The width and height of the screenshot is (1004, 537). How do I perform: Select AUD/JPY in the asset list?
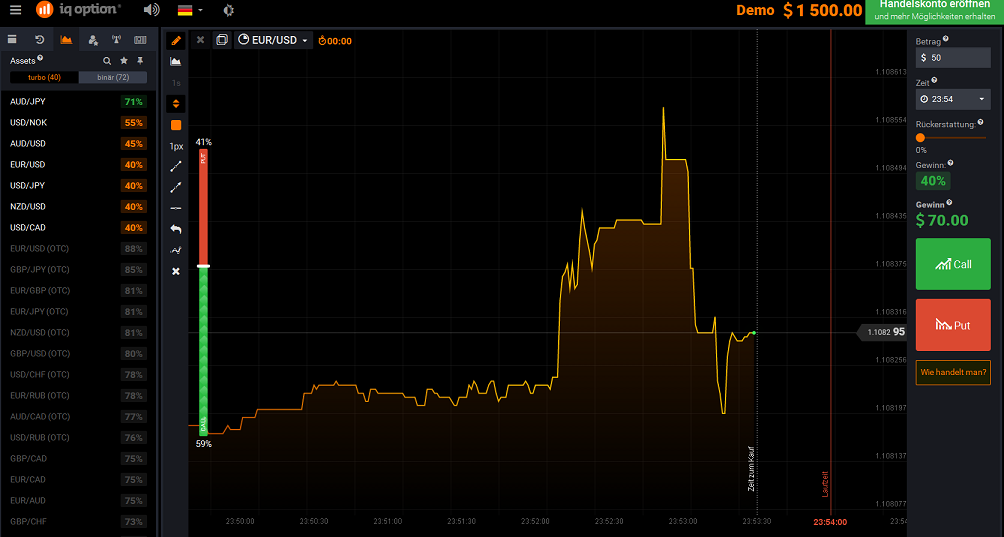click(78, 102)
